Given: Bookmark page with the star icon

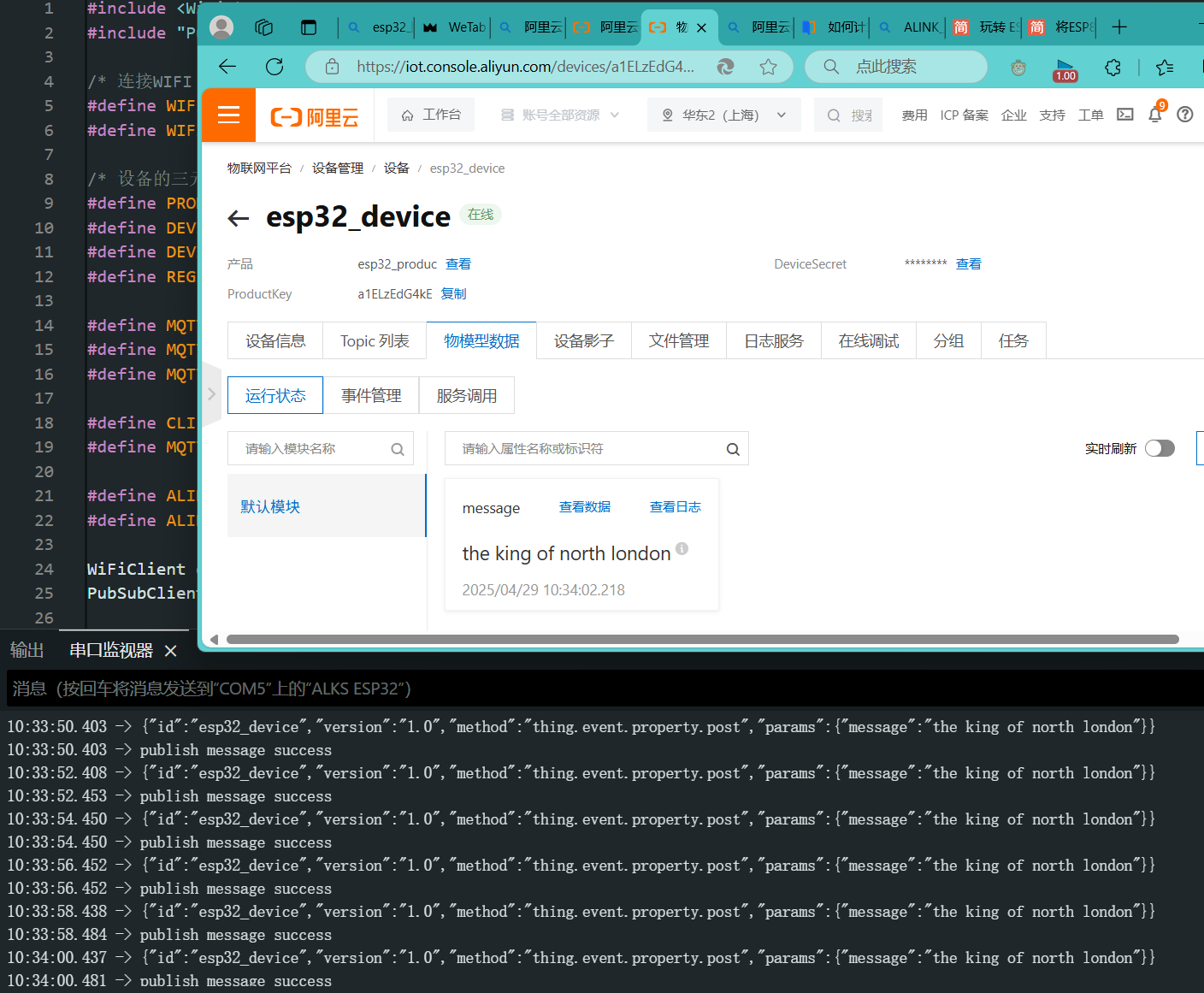Looking at the screenshot, I should 769,67.
